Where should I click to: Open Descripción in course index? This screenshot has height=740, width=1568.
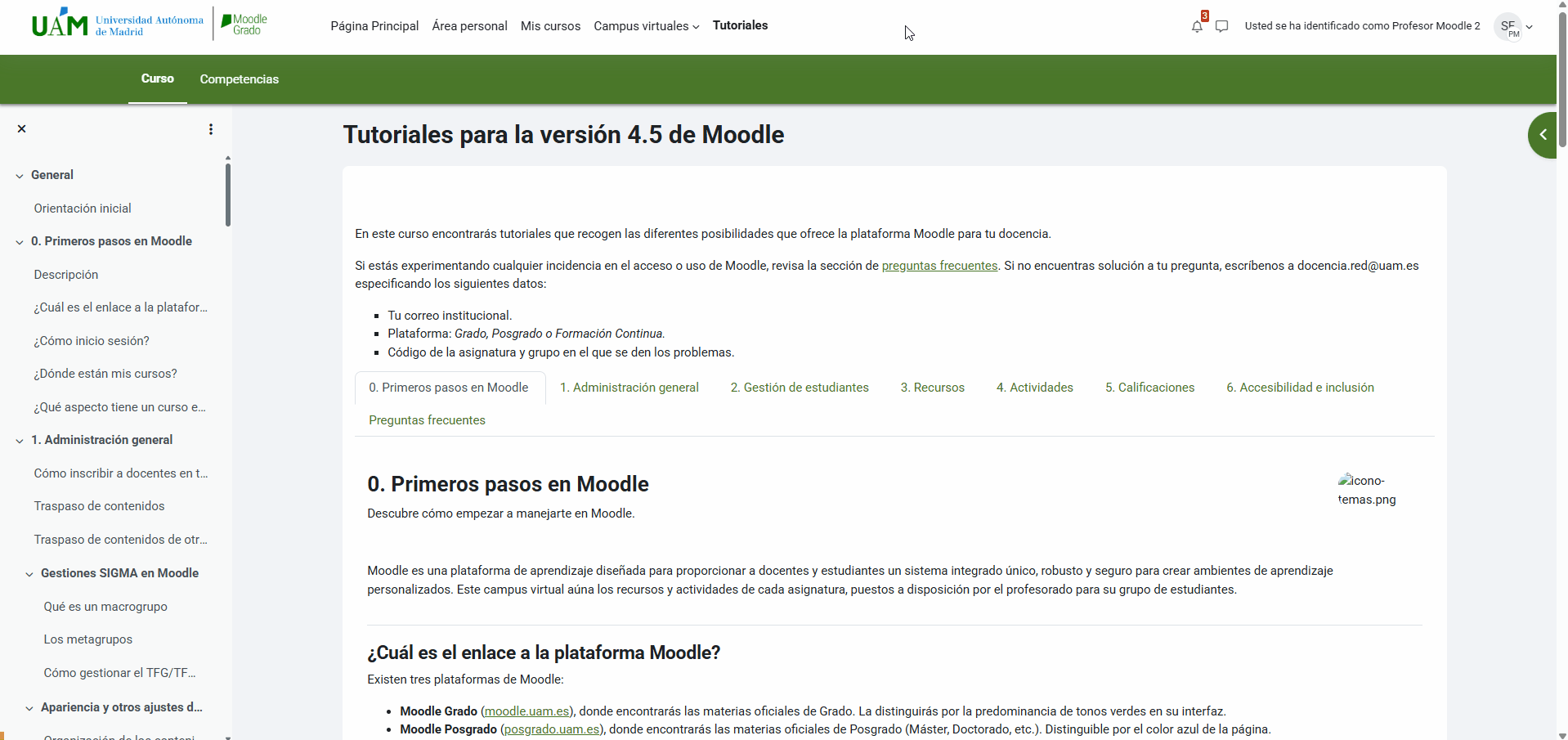(x=66, y=275)
